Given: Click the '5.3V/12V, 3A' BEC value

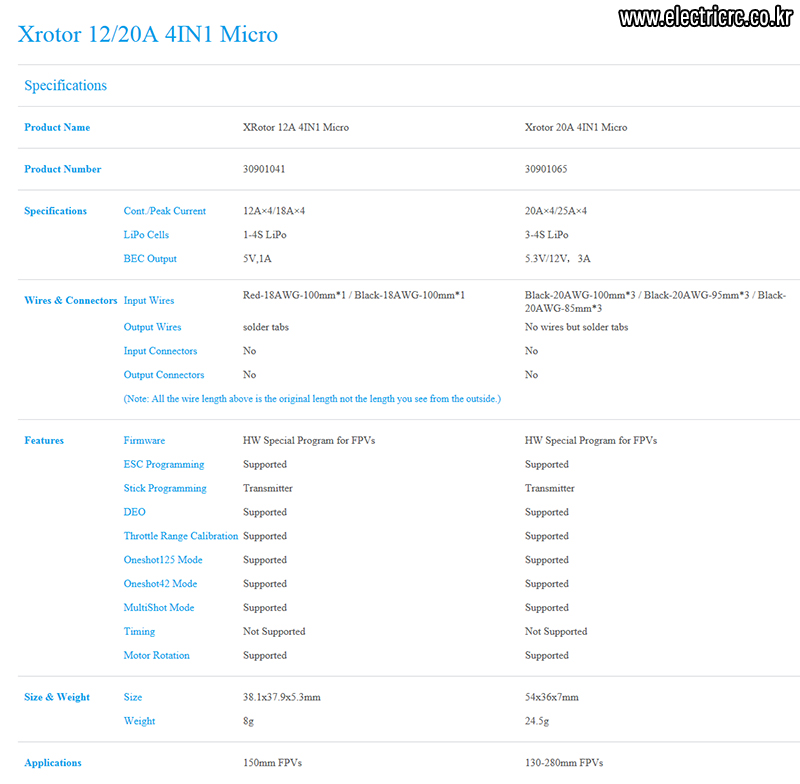Looking at the screenshot, I should coord(558,259).
